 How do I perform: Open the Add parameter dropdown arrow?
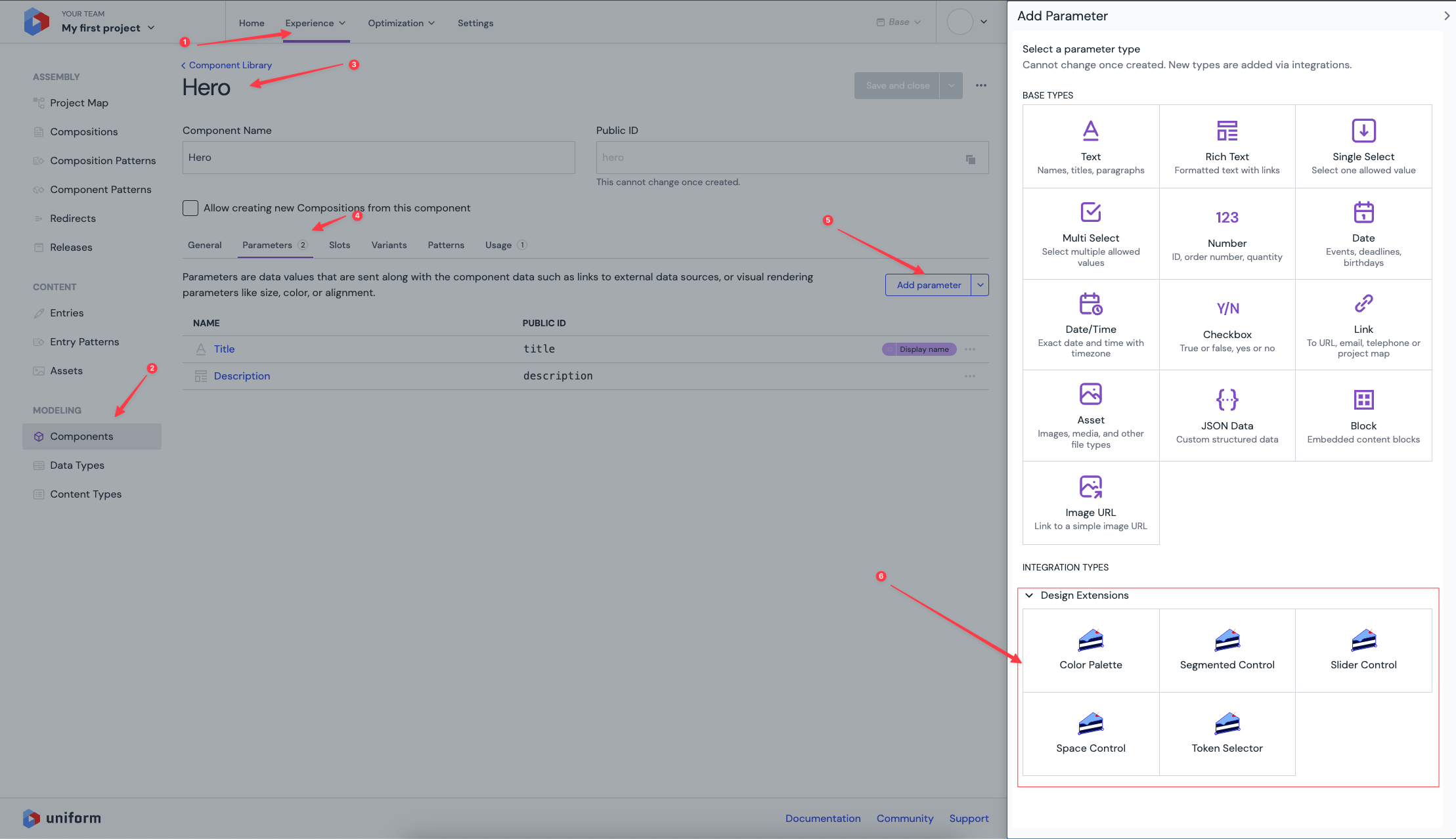coord(980,285)
